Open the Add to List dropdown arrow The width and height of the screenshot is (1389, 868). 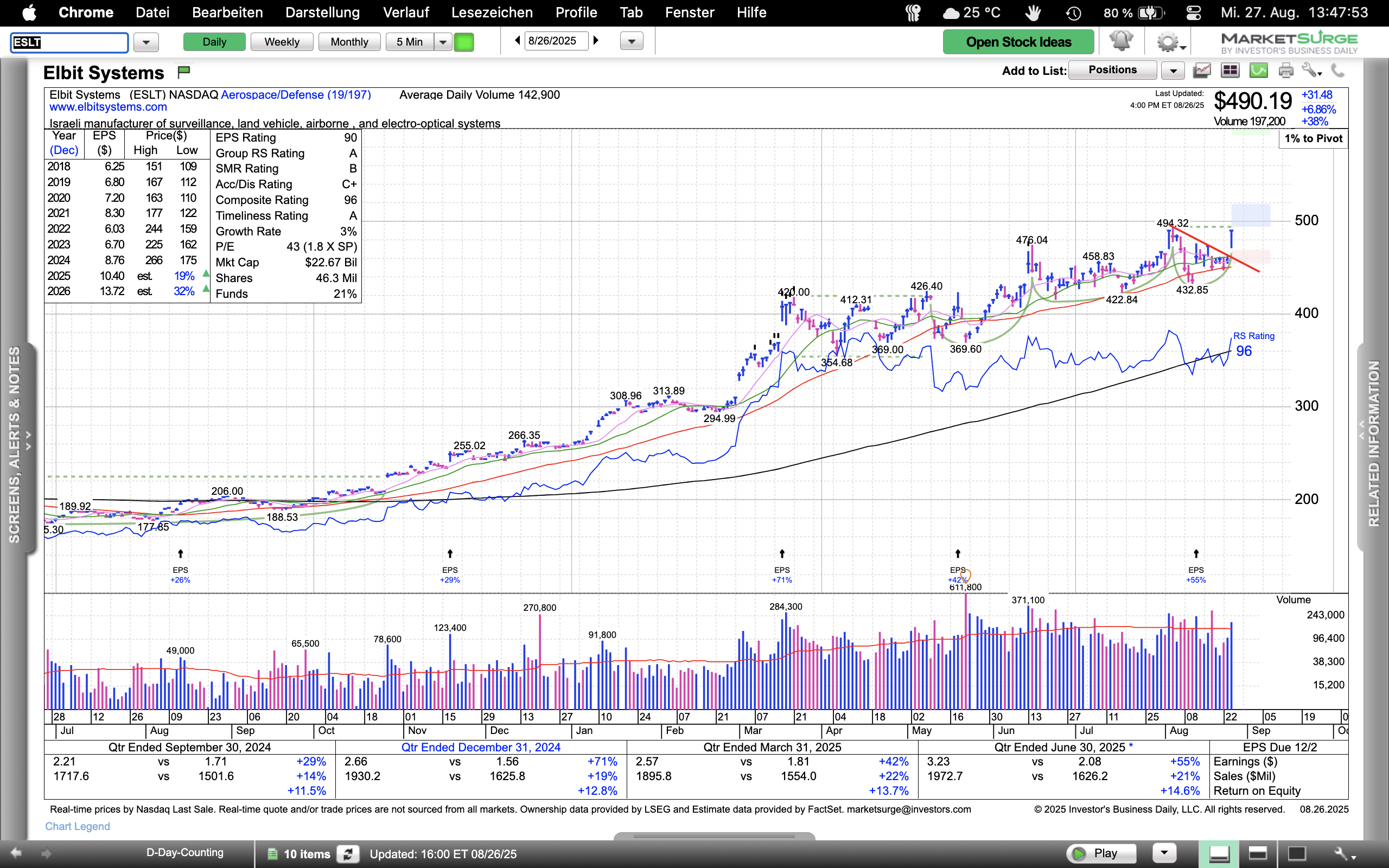(x=1173, y=71)
